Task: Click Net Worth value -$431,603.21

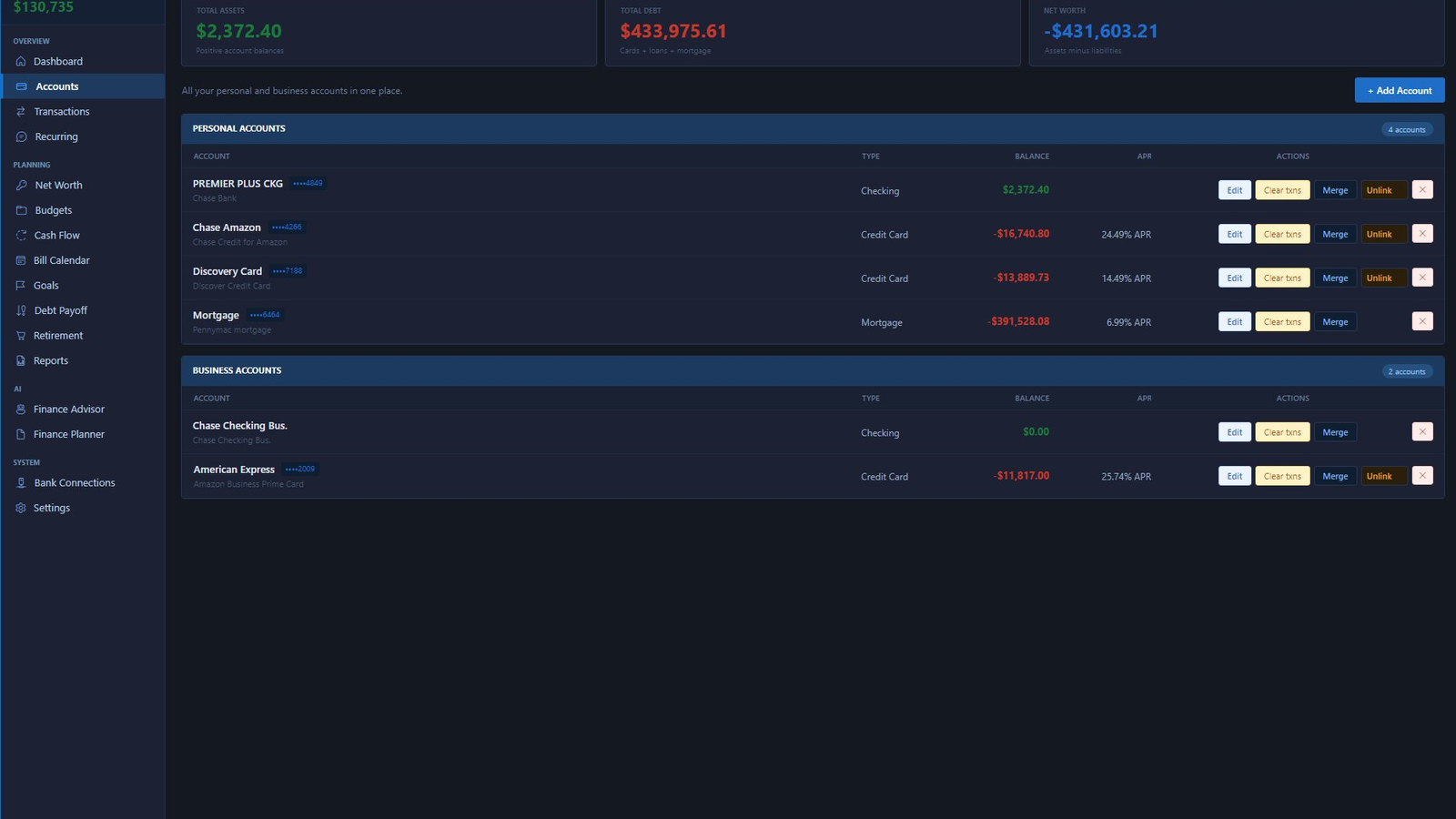Action: click(x=1101, y=31)
